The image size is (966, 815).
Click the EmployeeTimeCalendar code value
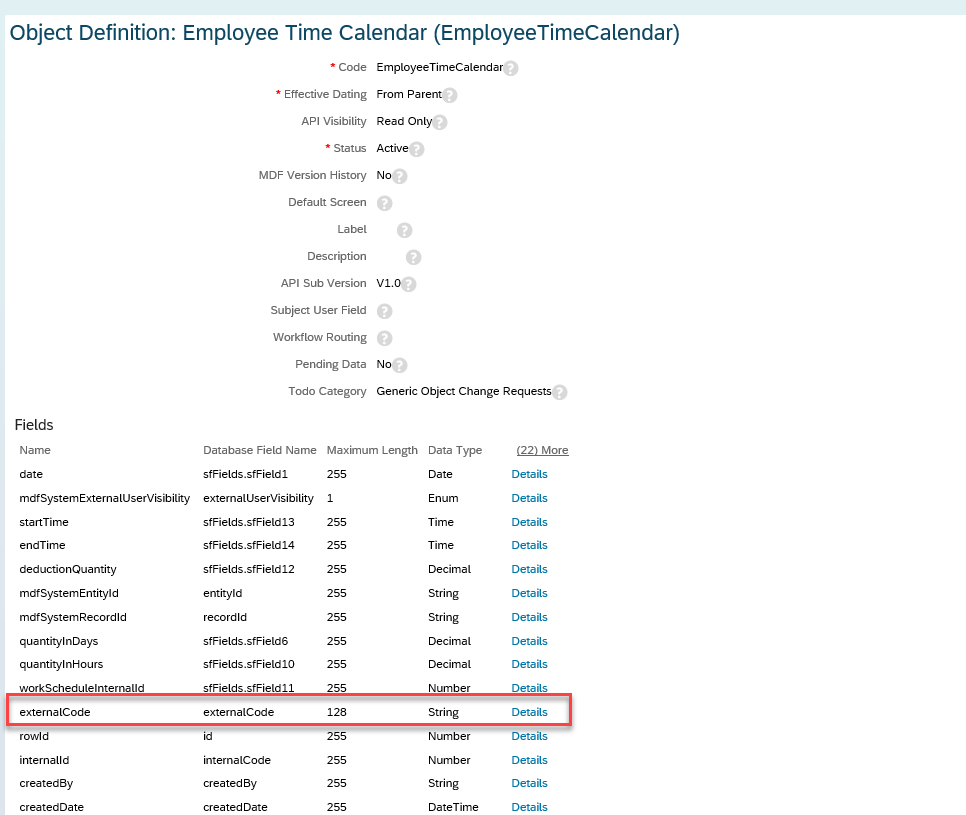(x=440, y=67)
